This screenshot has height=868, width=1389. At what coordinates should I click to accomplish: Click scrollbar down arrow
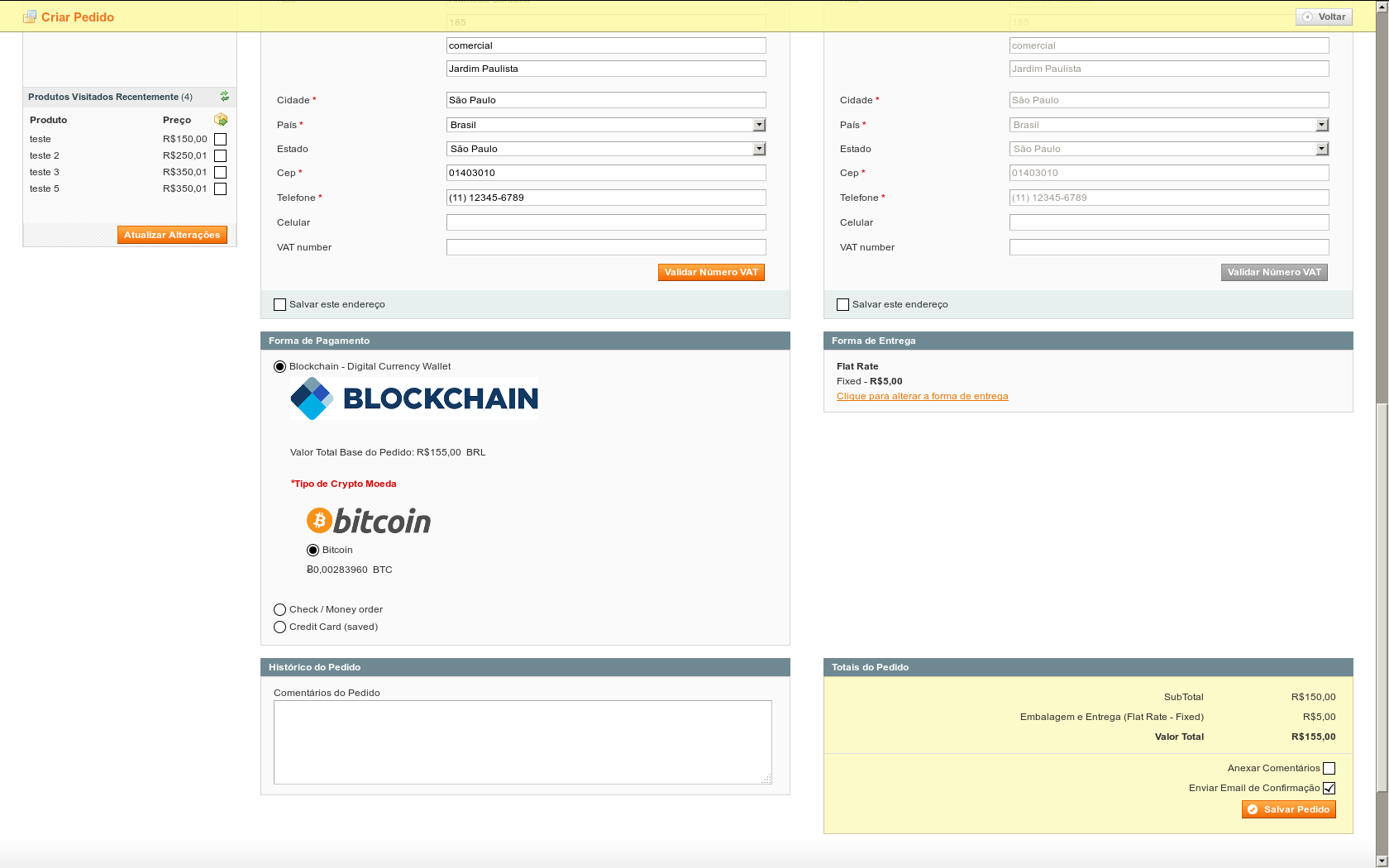pyautogui.click(x=1382, y=861)
